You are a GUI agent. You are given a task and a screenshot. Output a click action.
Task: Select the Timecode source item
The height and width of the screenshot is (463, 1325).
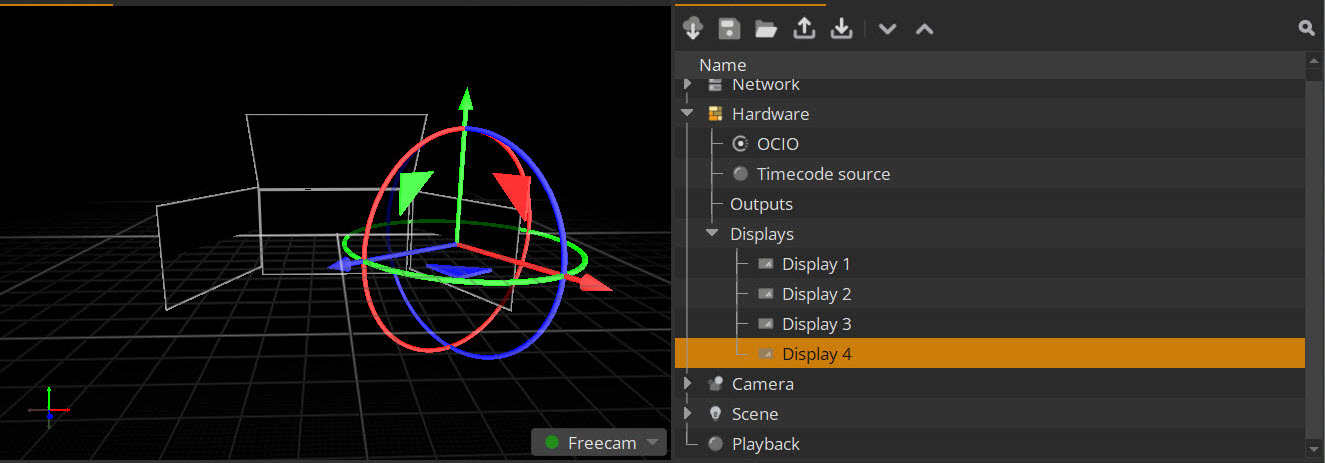(x=822, y=174)
